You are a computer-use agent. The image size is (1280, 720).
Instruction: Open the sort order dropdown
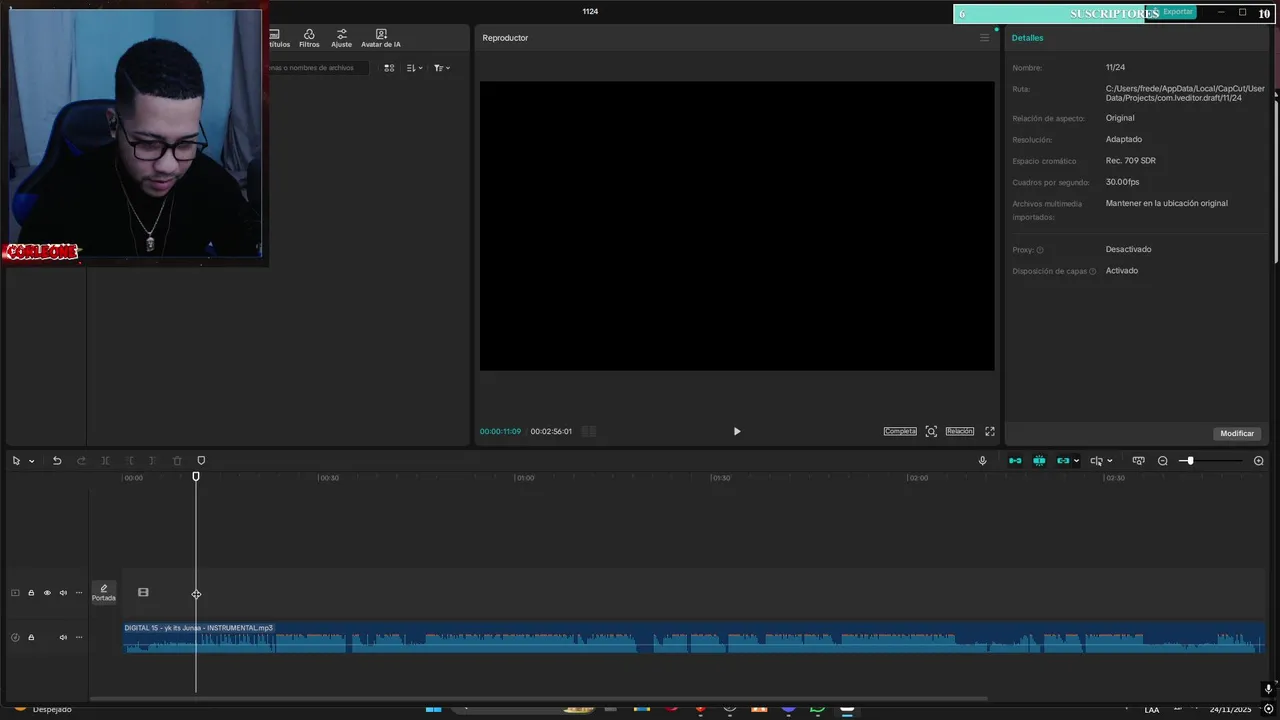(x=415, y=68)
